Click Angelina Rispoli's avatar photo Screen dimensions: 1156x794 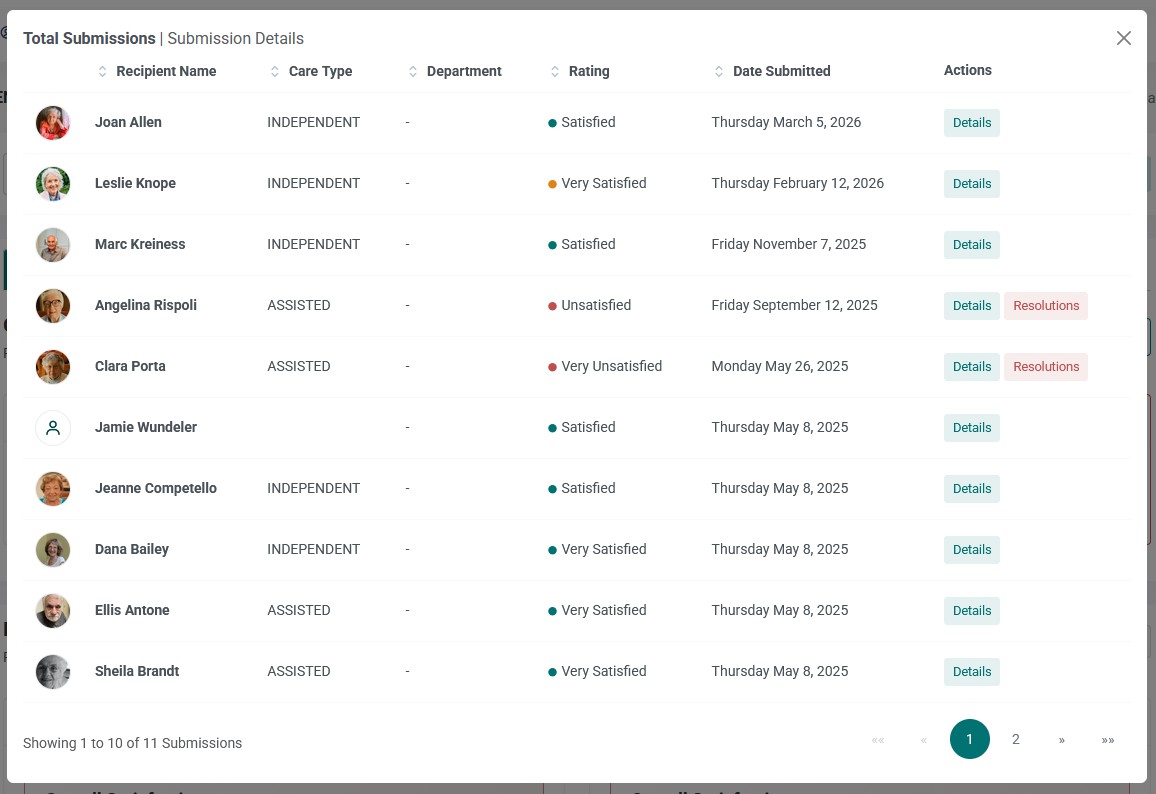pyautogui.click(x=53, y=306)
